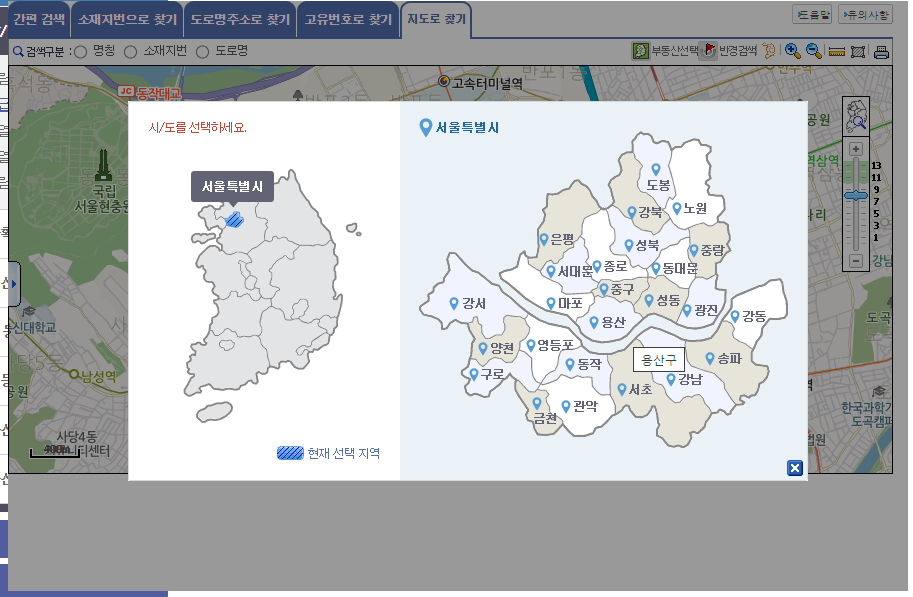Click the 금천 district label
The width and height of the screenshot is (913, 597).
point(546,418)
